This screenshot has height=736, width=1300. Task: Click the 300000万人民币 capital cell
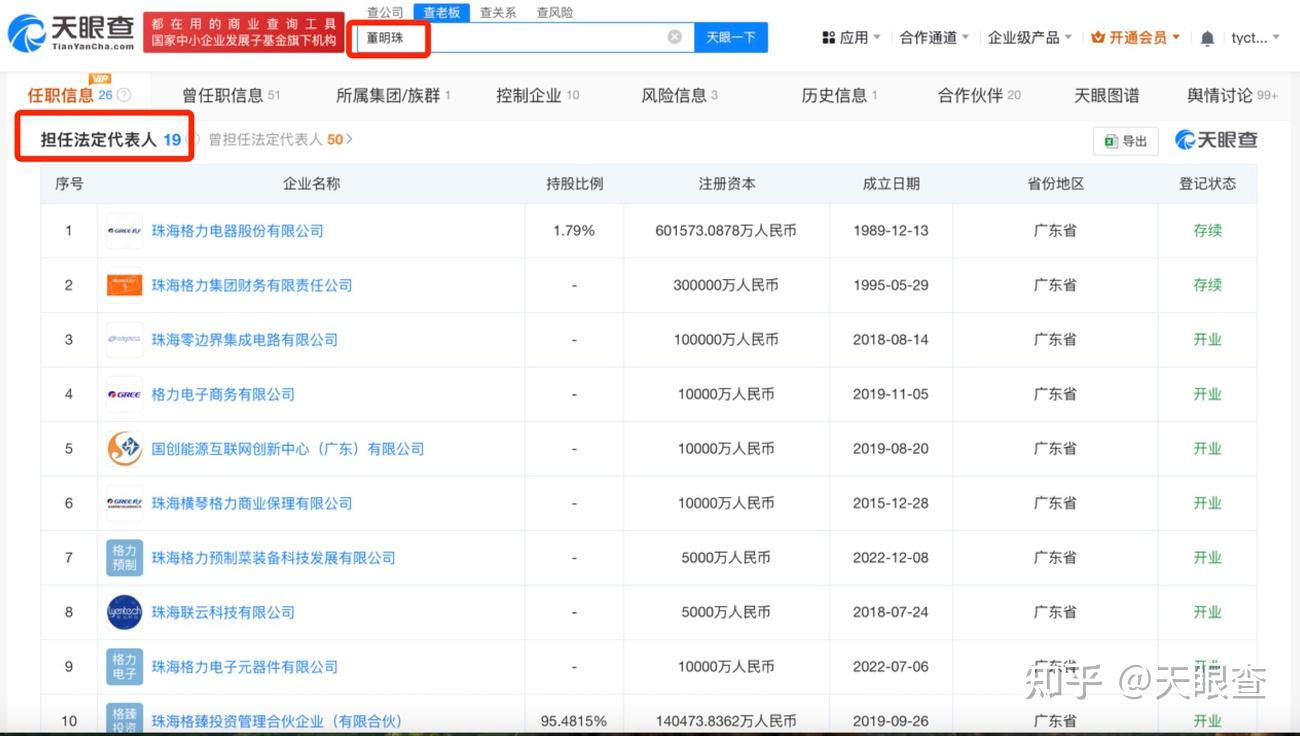(x=726, y=285)
